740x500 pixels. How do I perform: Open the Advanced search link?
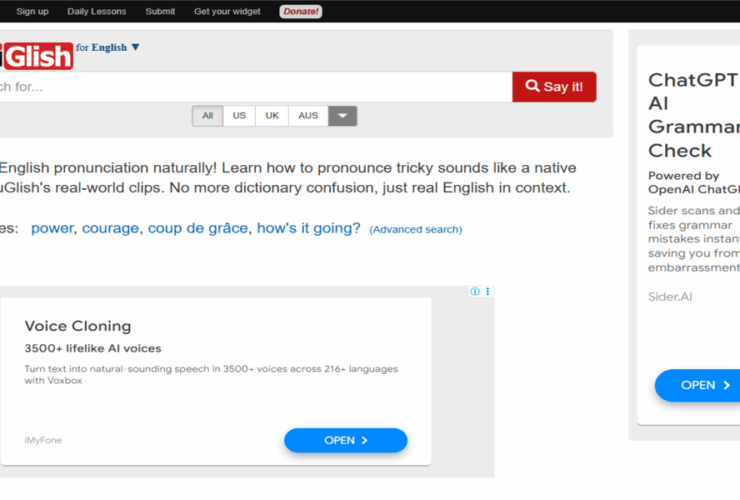pyautogui.click(x=416, y=229)
